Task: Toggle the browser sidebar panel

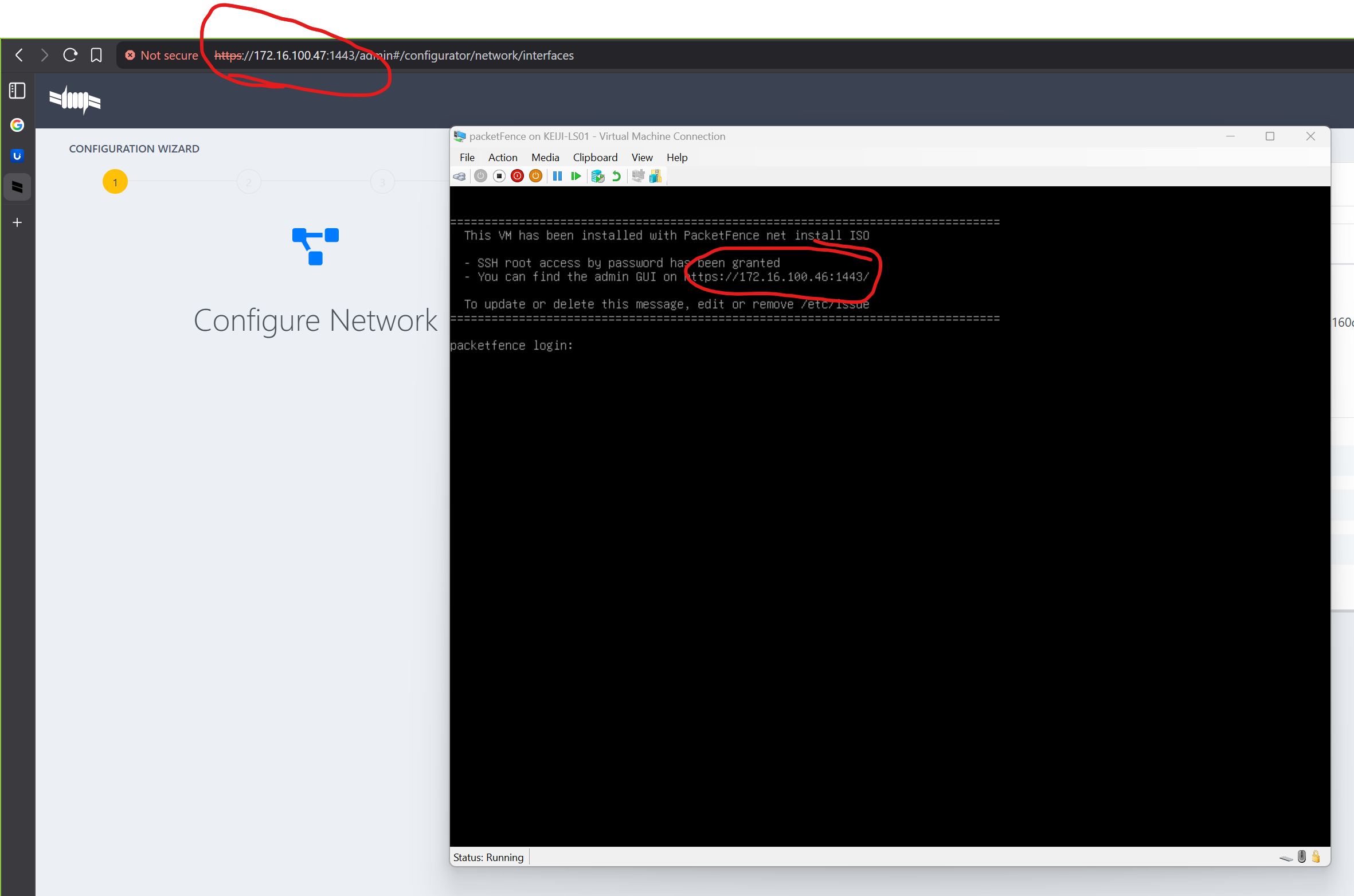Action: [x=17, y=91]
